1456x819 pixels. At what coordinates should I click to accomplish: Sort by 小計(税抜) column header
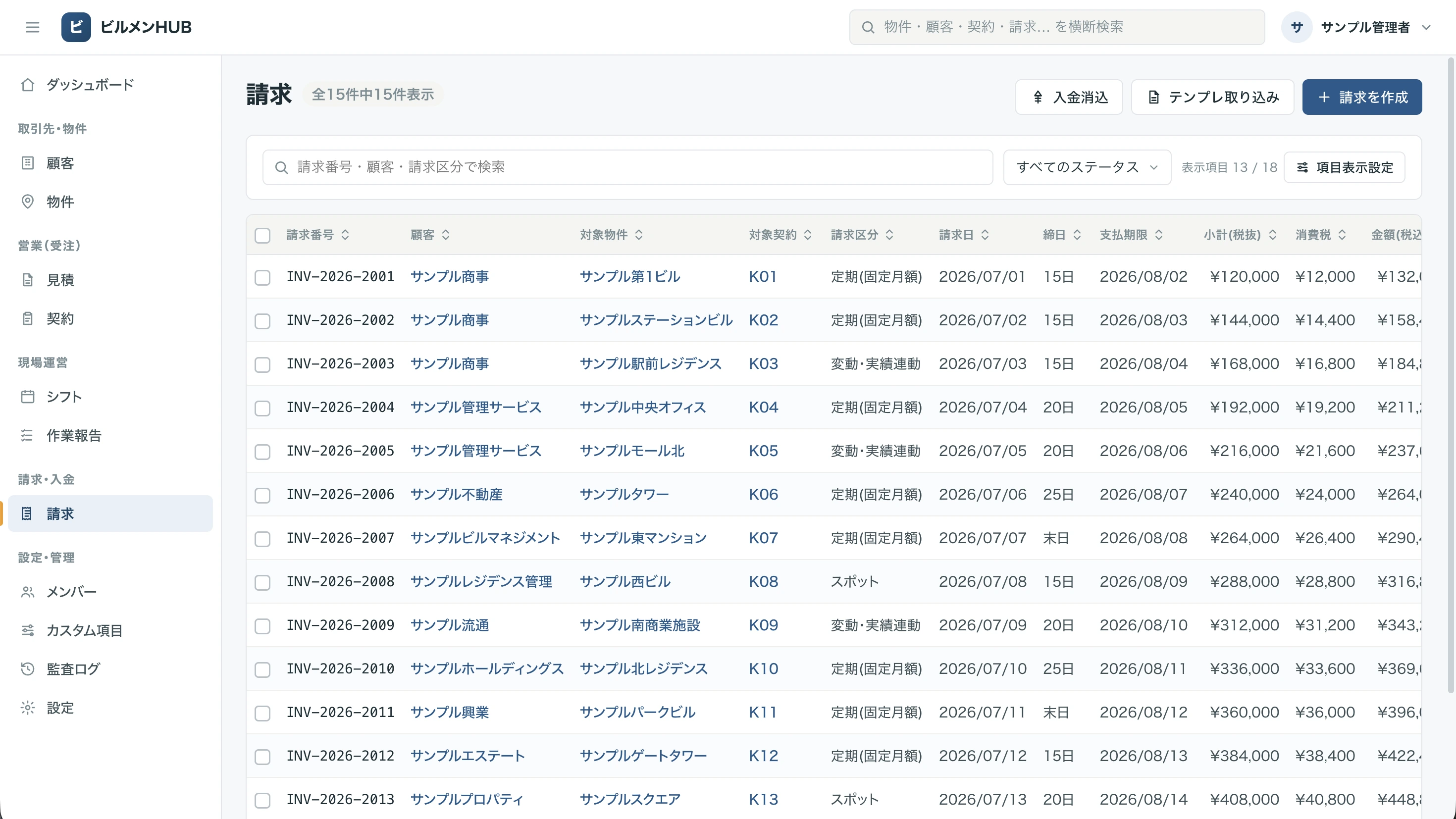[1240, 235]
